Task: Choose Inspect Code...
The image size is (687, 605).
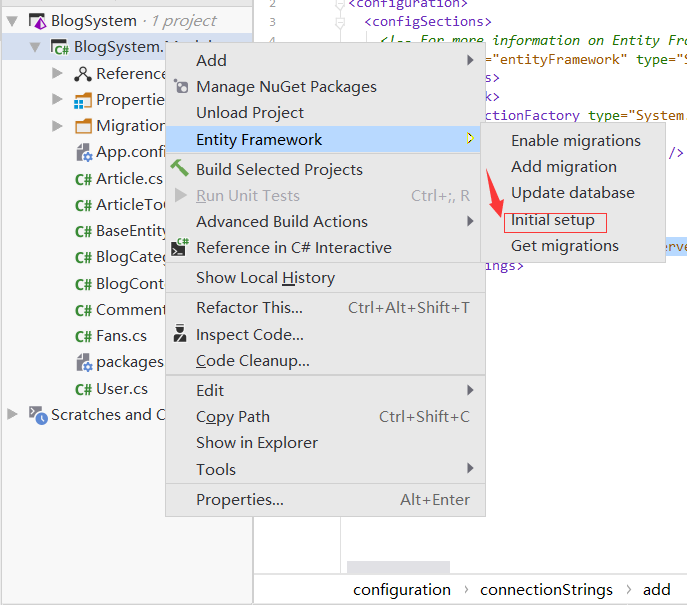Action: click(x=325, y=335)
